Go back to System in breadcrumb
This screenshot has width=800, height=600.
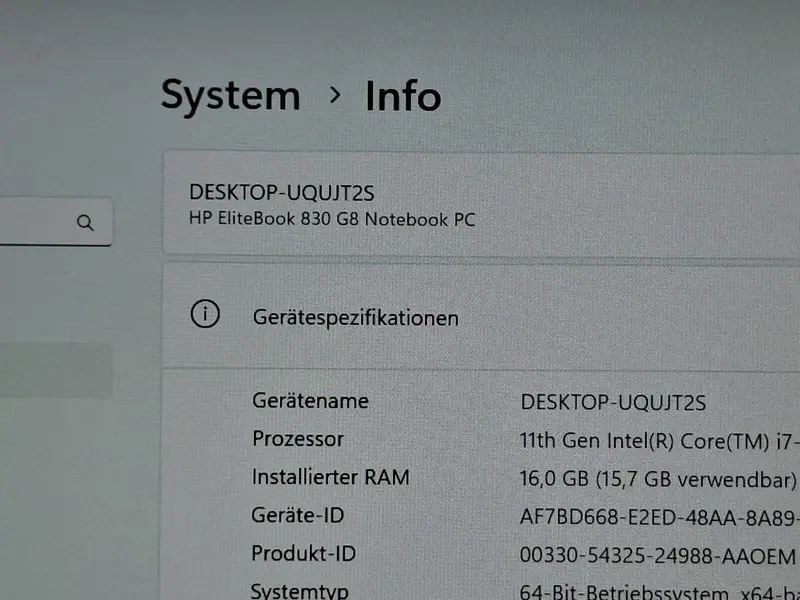231,96
